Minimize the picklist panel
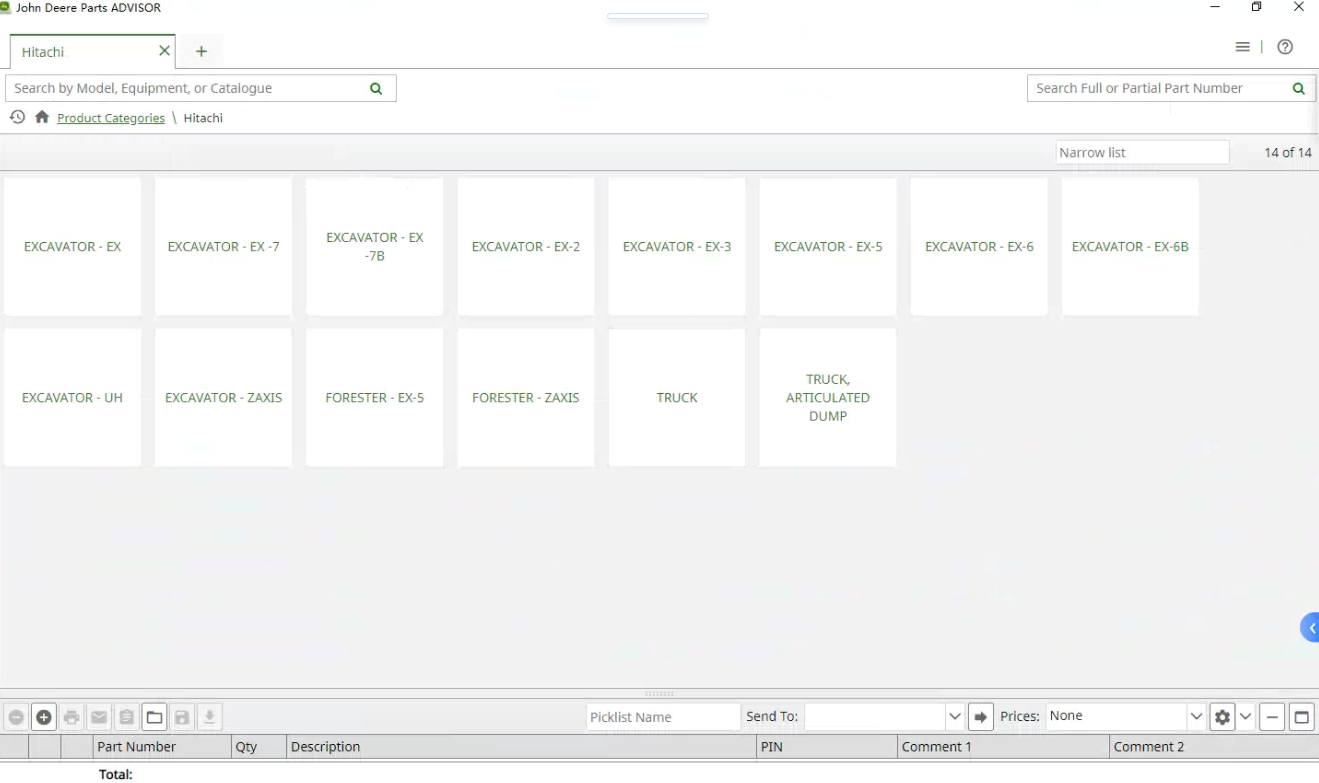Viewport: 1319px width, 783px height. coord(1272,717)
